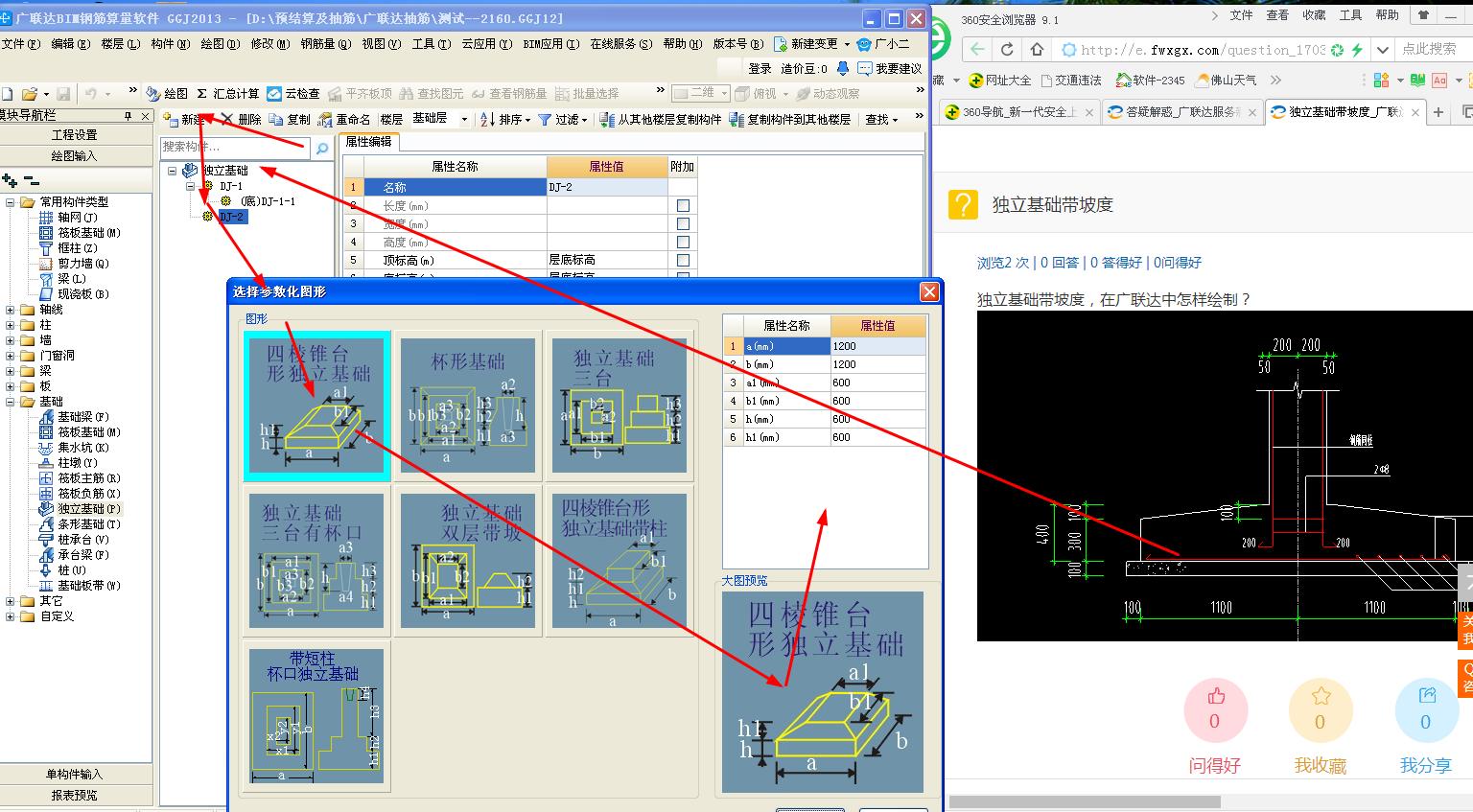
Task: Click the open file folder icon
Action: click(30, 94)
